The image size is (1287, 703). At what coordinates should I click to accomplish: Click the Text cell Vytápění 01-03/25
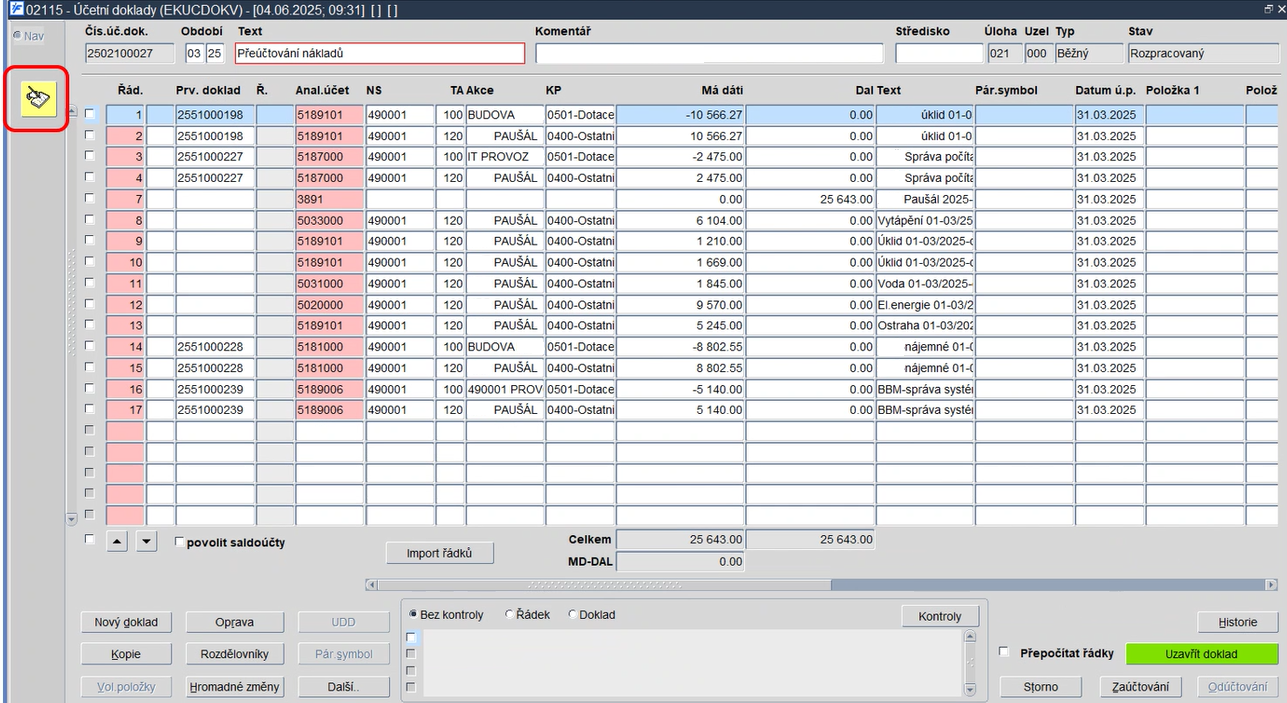925,220
